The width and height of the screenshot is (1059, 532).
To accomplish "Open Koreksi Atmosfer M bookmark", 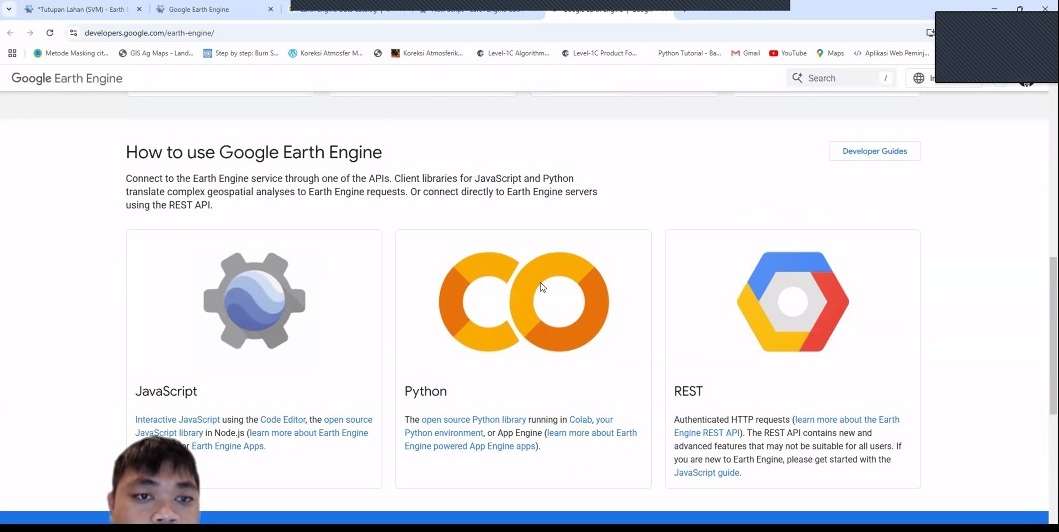I will click(x=326, y=53).
